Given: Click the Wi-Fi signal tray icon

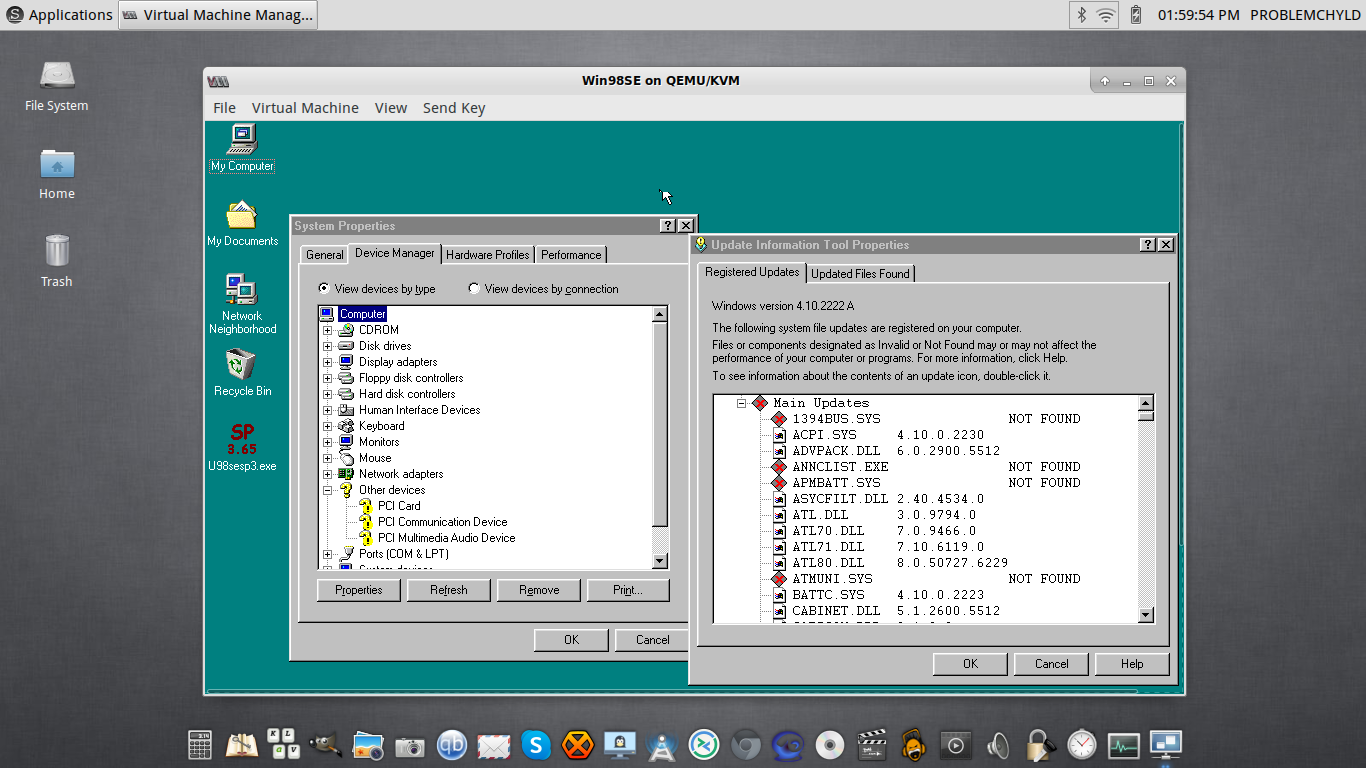Looking at the screenshot, I should (1105, 15).
